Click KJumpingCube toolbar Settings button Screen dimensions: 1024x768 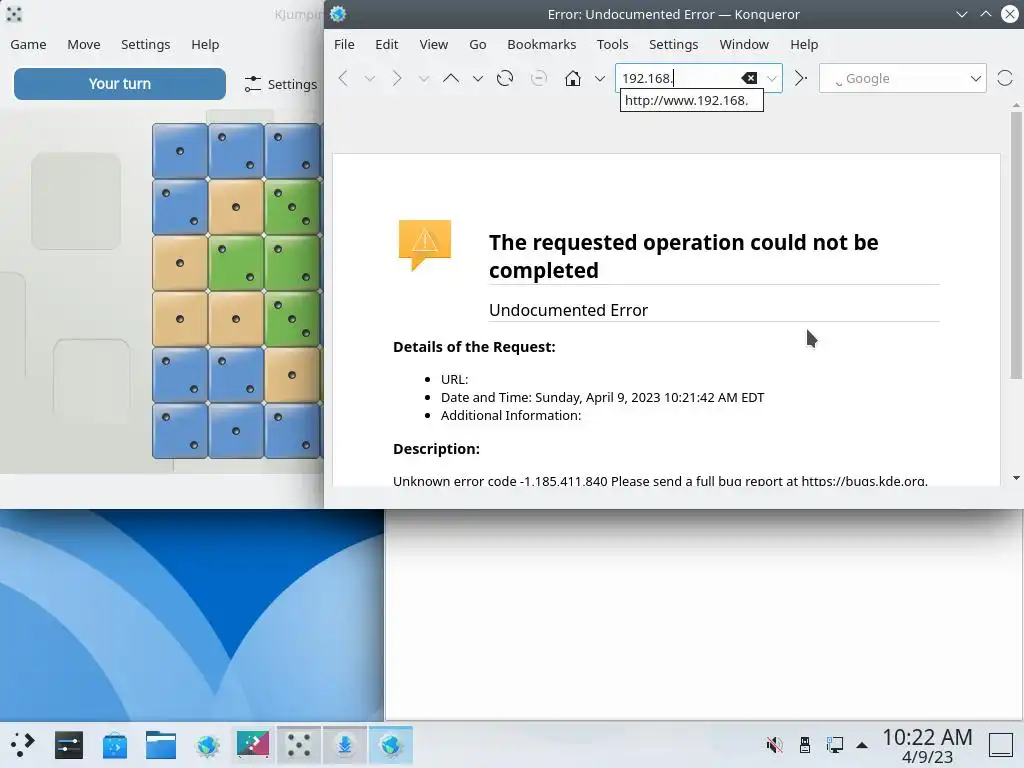click(281, 84)
